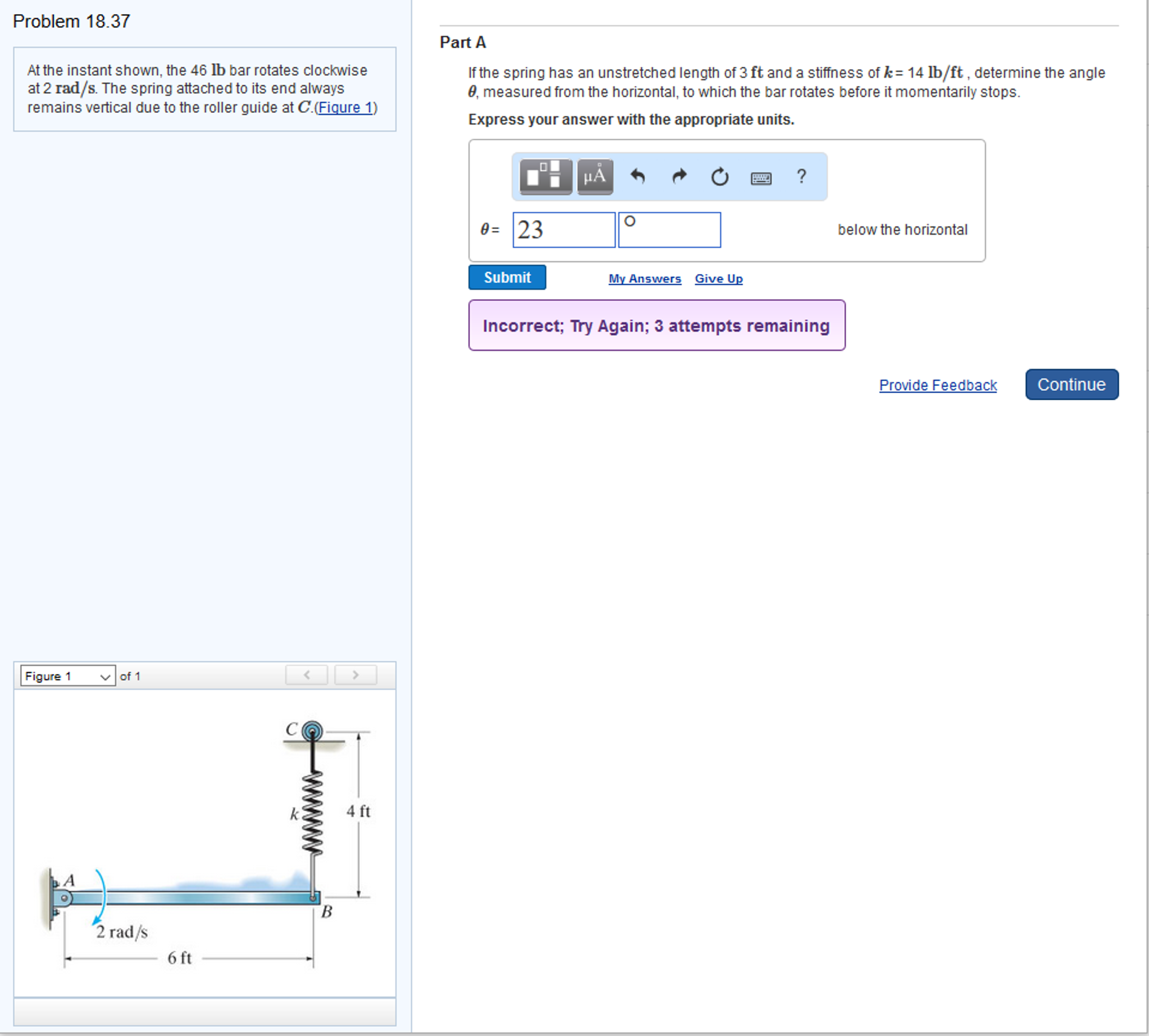Click the undo arrow icon
The height and width of the screenshot is (1036, 1149).
pos(638,176)
